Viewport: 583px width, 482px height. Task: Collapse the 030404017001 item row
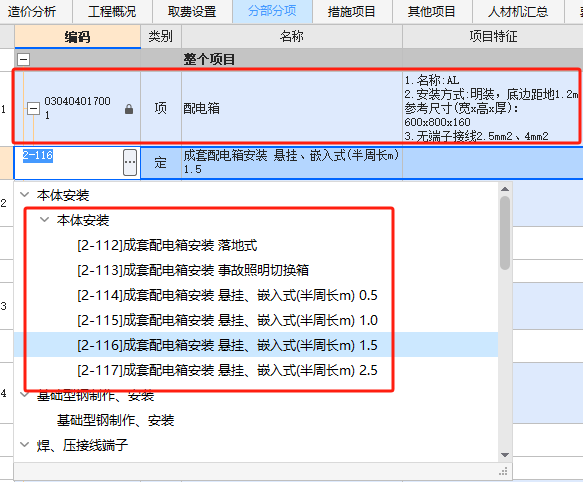coord(33,109)
